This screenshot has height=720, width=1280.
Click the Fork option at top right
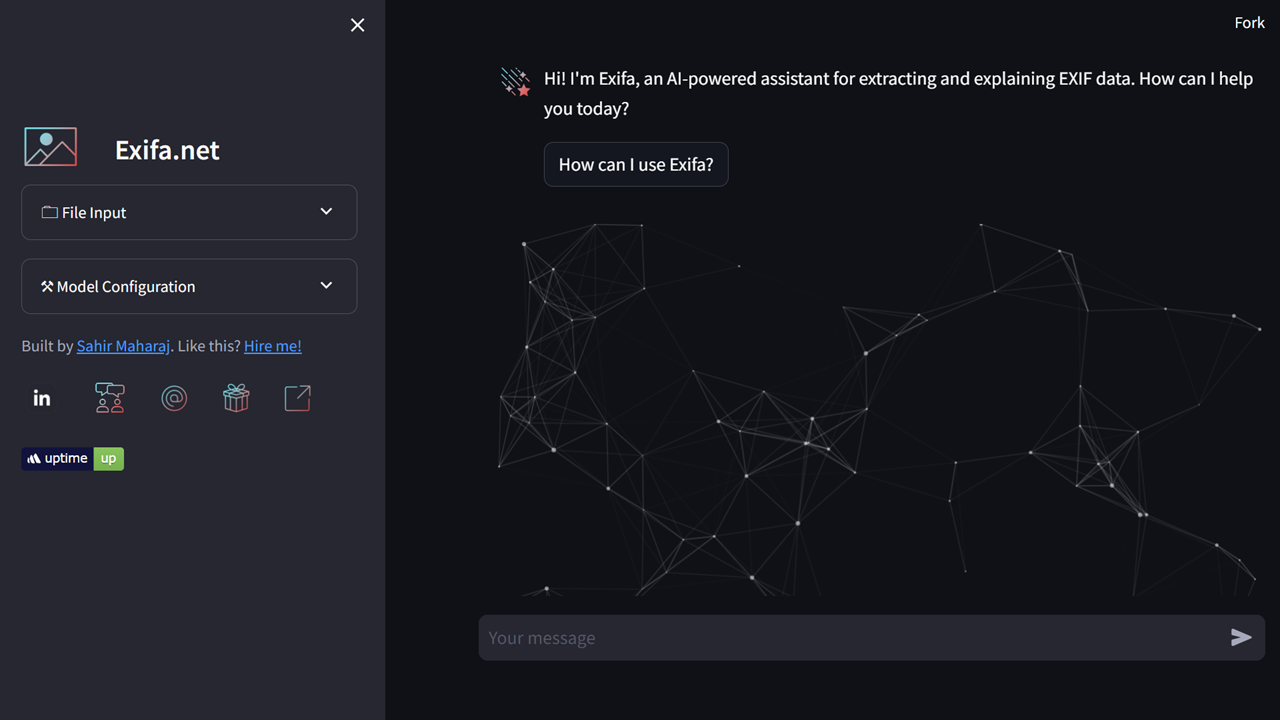click(1249, 22)
